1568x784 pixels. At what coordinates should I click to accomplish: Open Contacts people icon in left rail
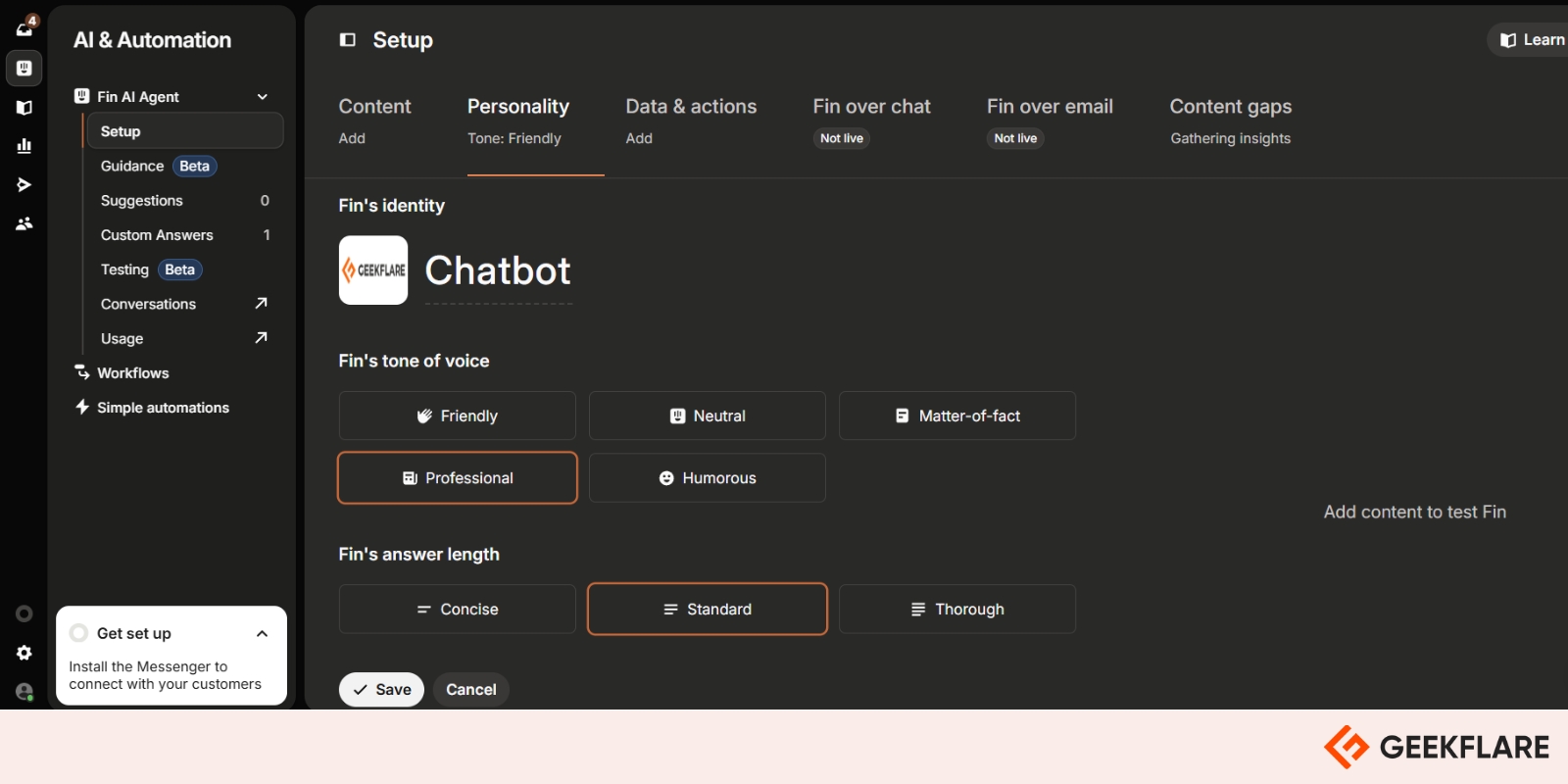pyautogui.click(x=24, y=223)
